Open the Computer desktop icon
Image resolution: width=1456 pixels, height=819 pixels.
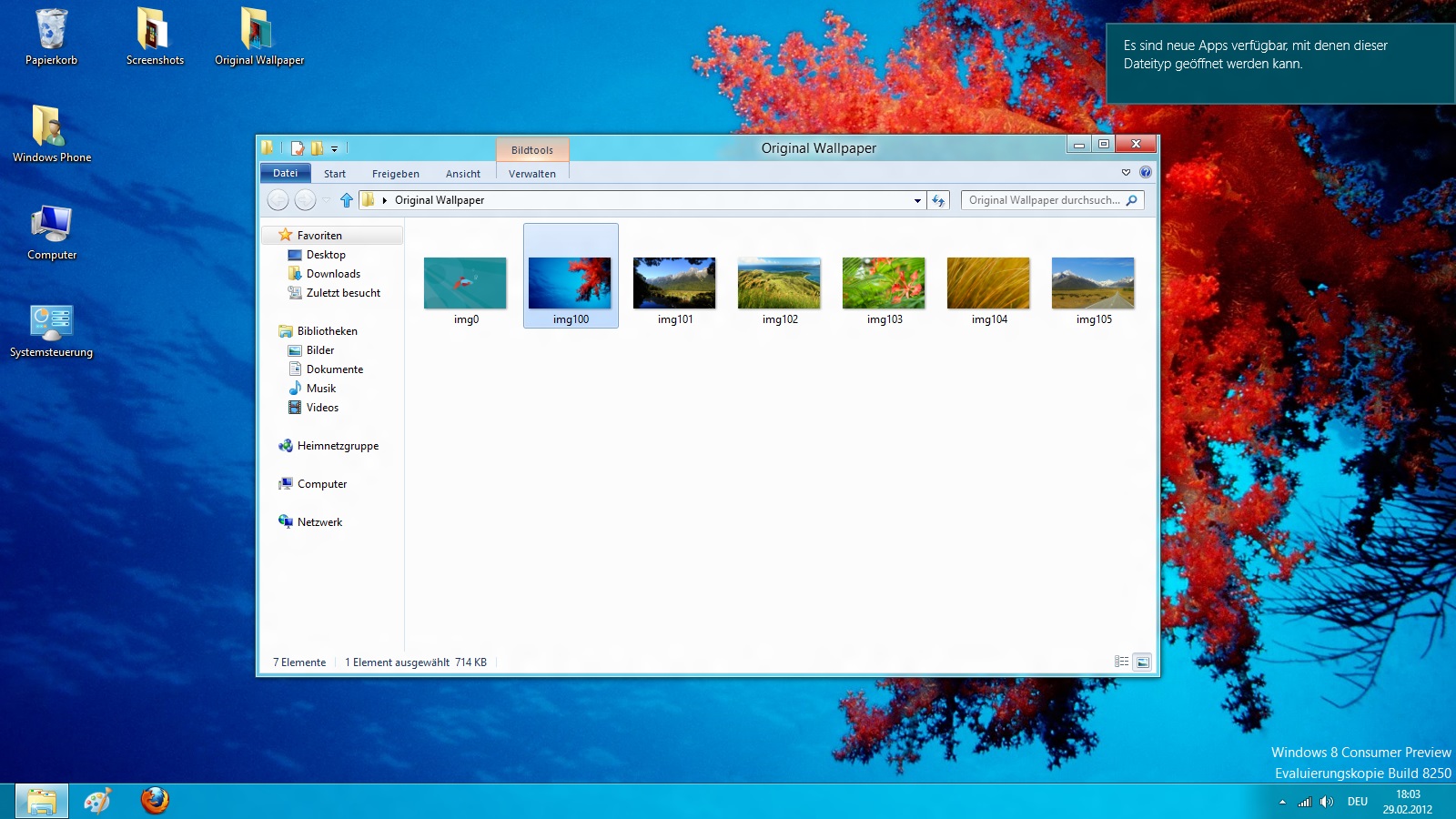tap(52, 232)
